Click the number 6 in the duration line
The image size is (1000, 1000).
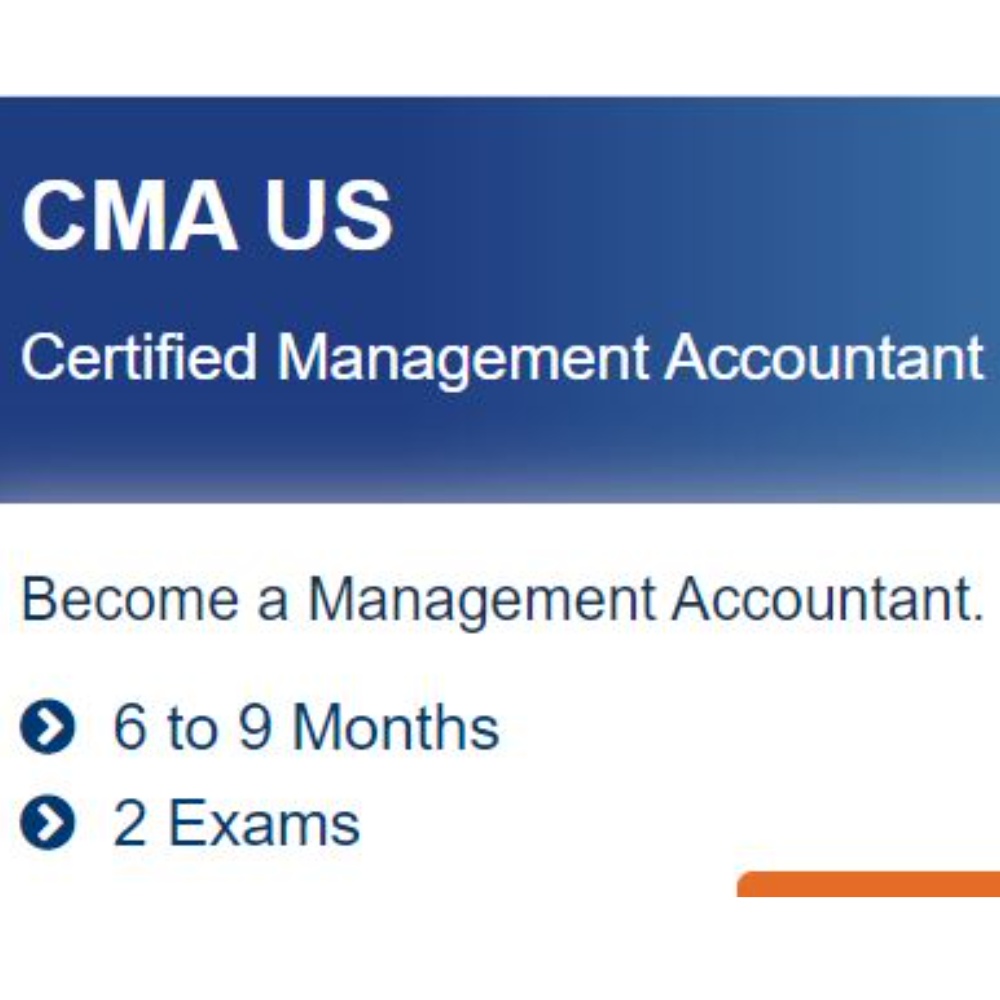[x=129, y=728]
